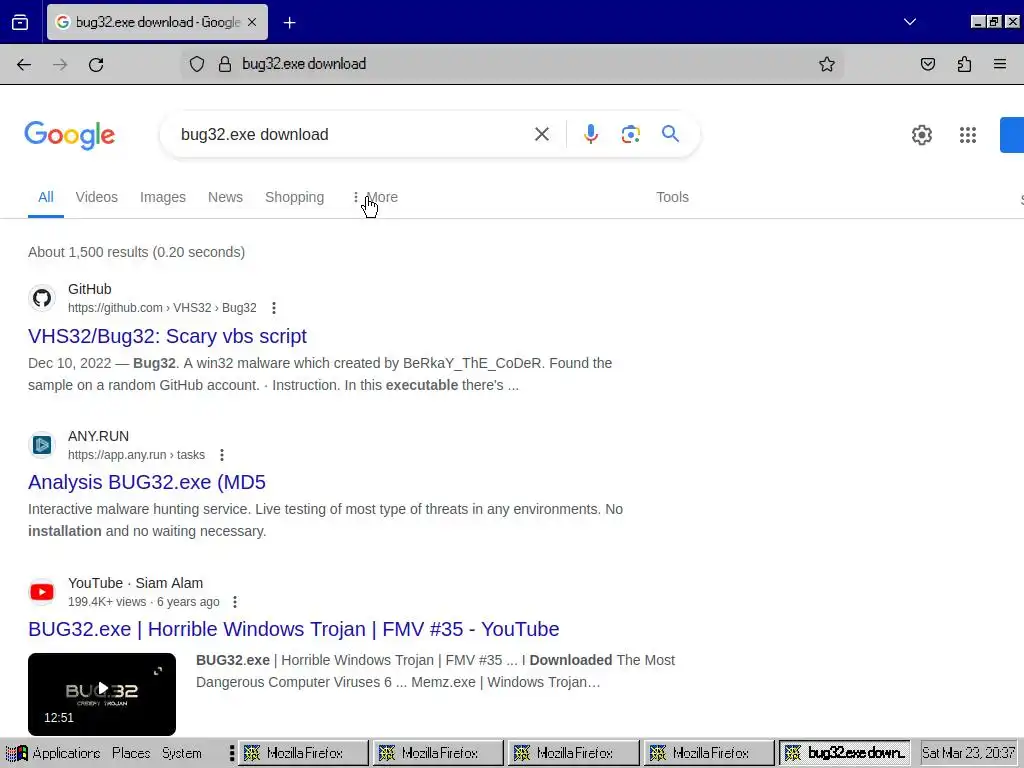Go back to the previous page
Screen dimensions: 1024x768
pyautogui.click(x=24, y=64)
